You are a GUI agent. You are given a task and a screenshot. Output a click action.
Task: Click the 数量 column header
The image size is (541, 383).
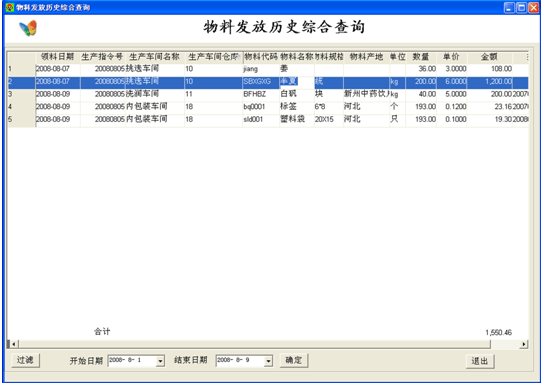coord(421,57)
